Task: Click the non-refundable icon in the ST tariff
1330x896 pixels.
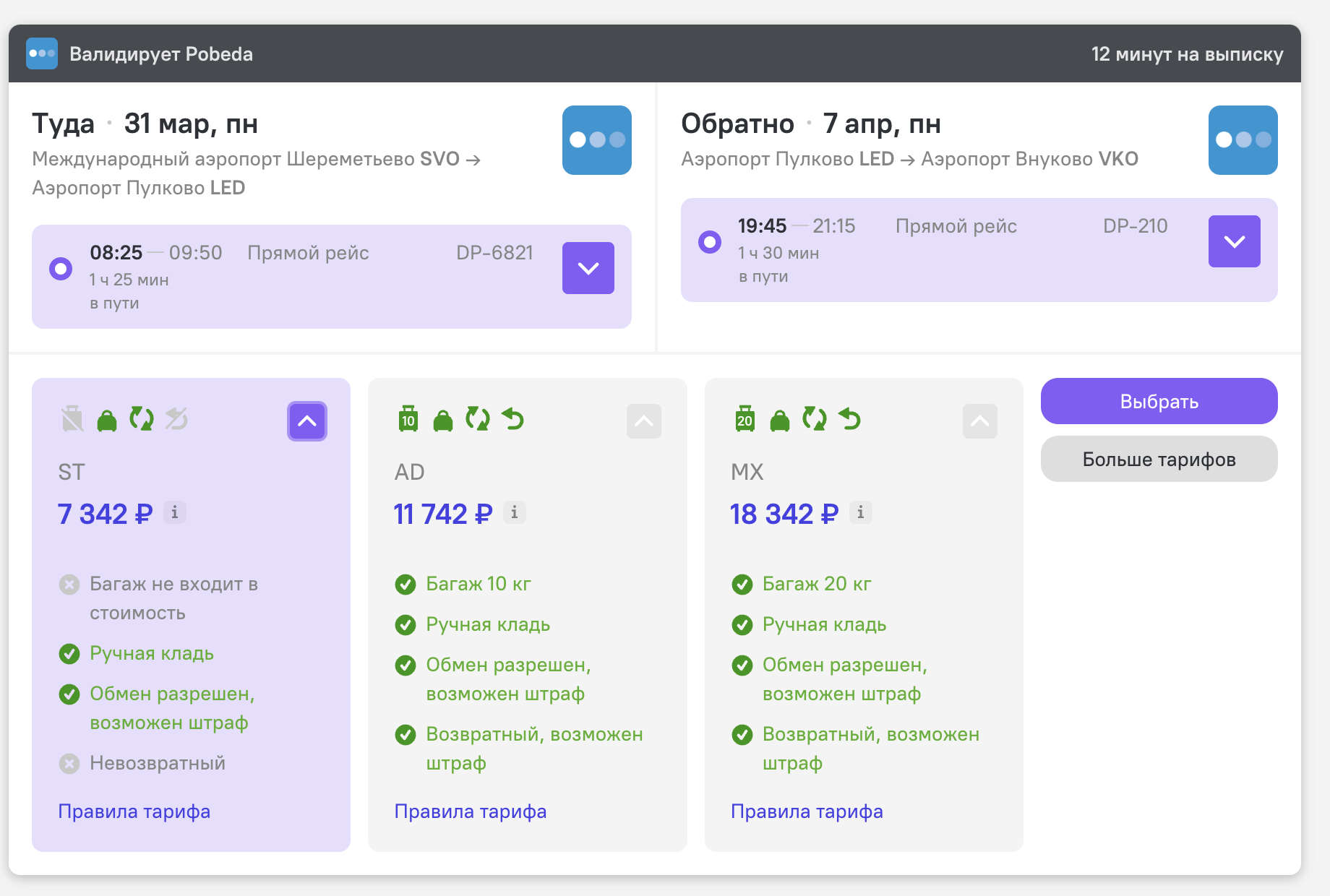Action: tap(176, 419)
